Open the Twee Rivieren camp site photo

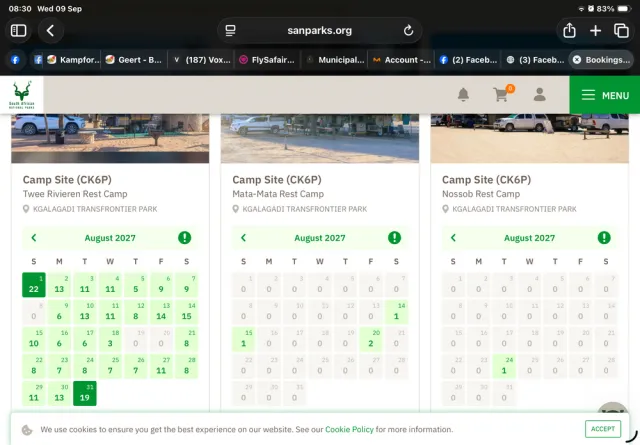pyautogui.click(x=110, y=138)
